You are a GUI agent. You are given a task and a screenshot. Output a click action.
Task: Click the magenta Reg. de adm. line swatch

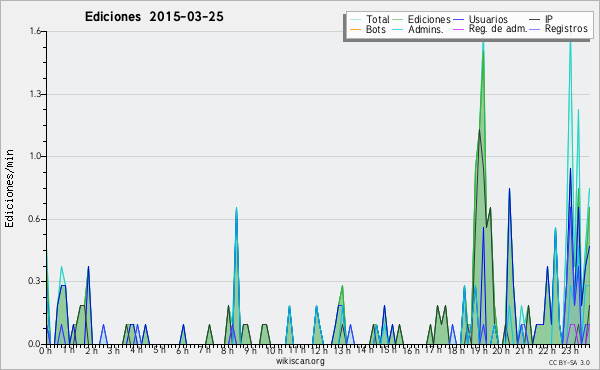[458, 29]
